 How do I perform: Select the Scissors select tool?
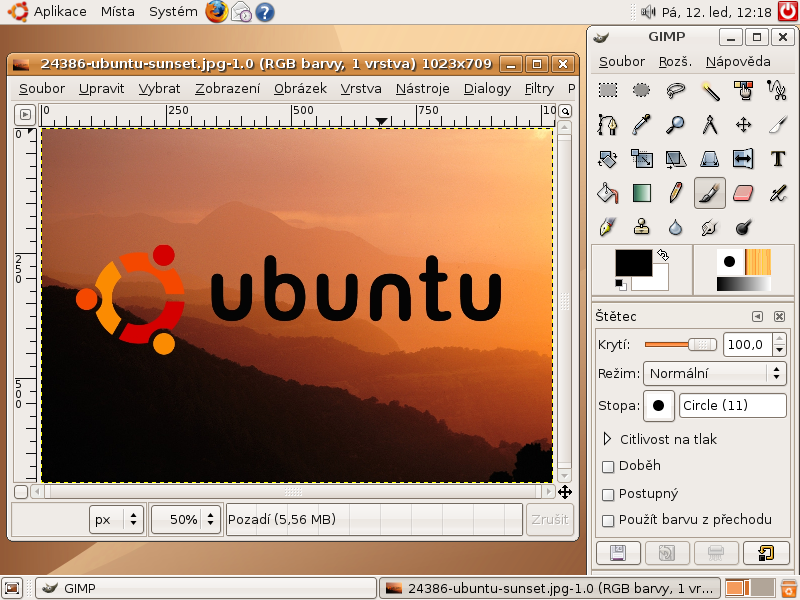778,91
